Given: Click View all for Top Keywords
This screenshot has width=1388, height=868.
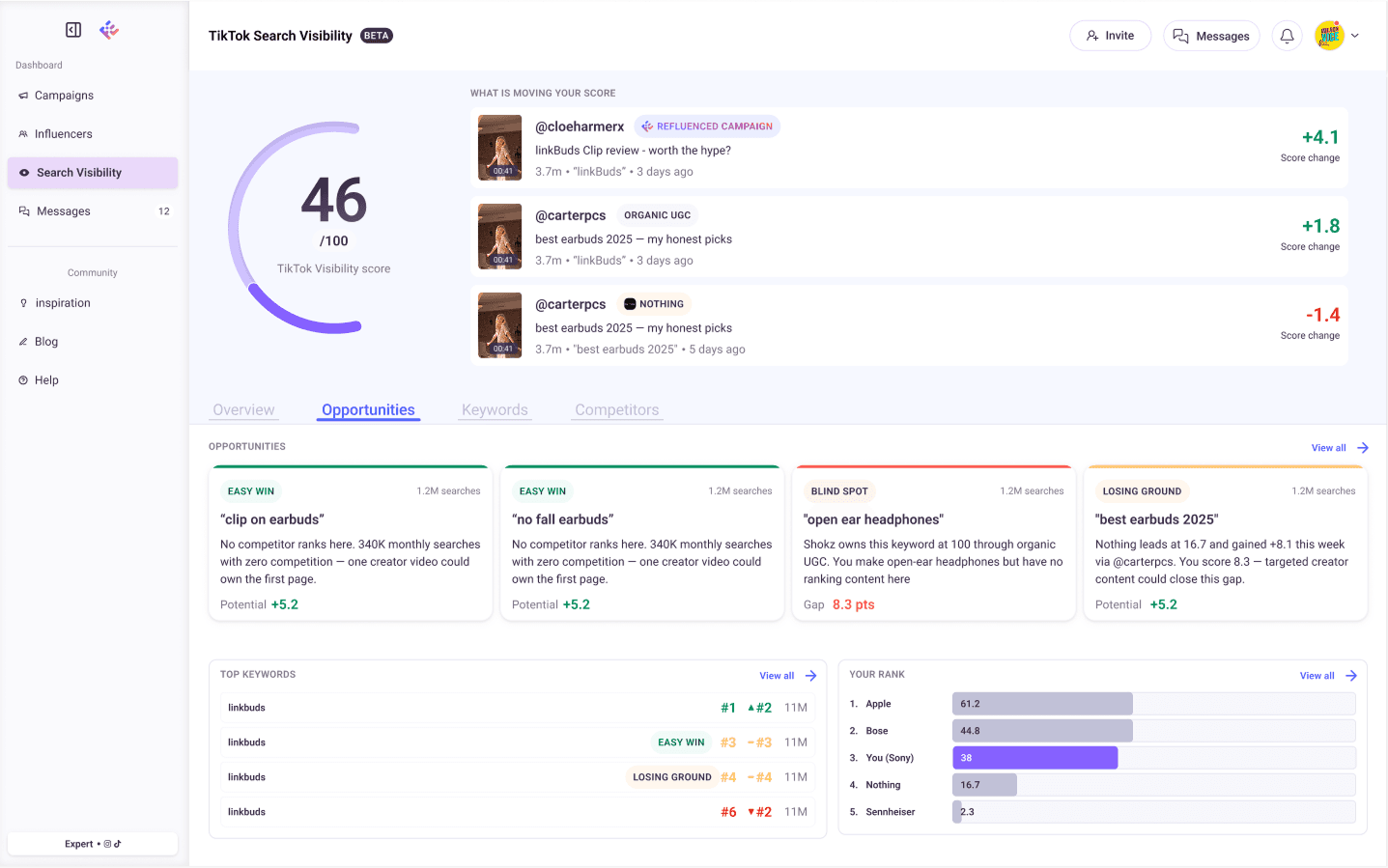Looking at the screenshot, I should (x=777, y=676).
